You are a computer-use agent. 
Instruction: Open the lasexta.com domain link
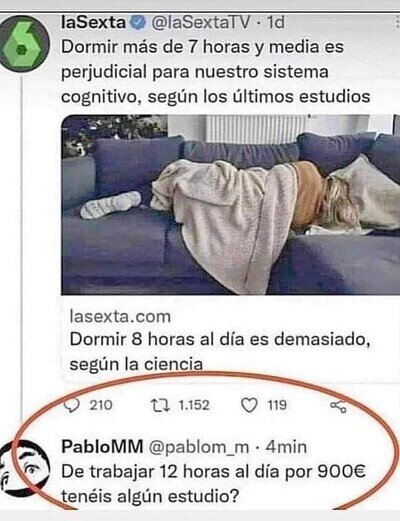point(120,316)
